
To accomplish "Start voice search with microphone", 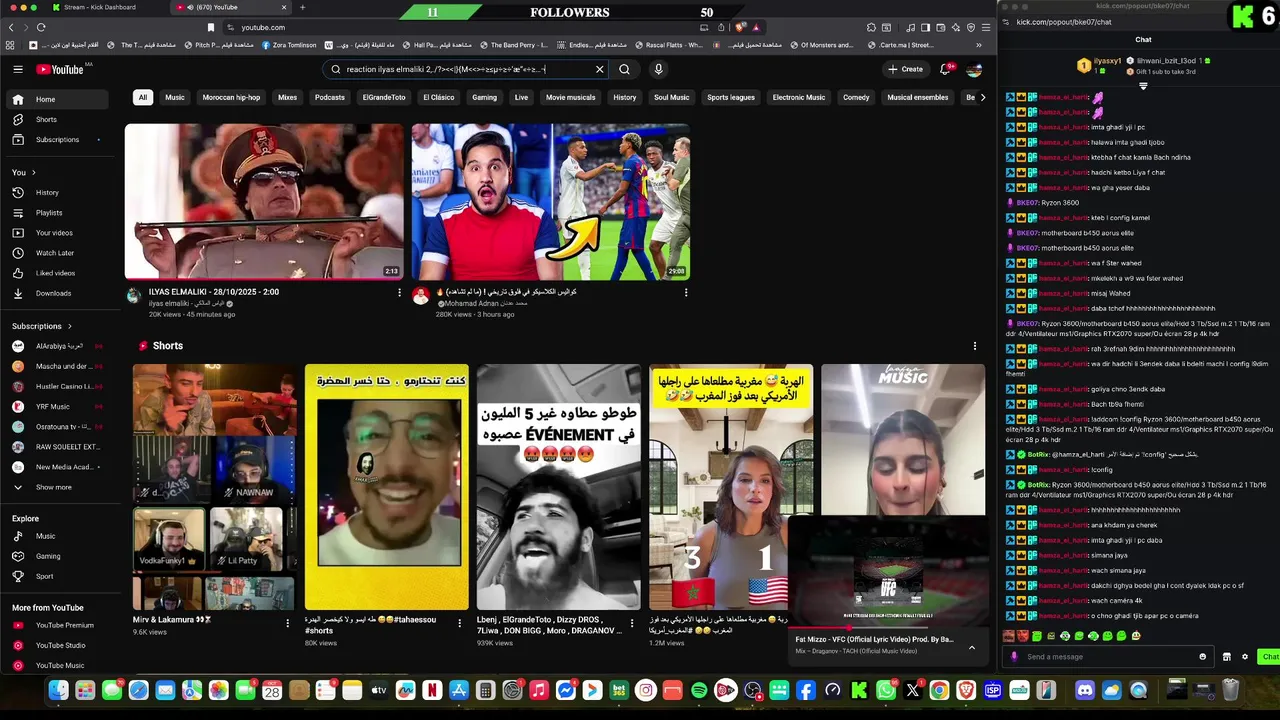I will tap(658, 69).
